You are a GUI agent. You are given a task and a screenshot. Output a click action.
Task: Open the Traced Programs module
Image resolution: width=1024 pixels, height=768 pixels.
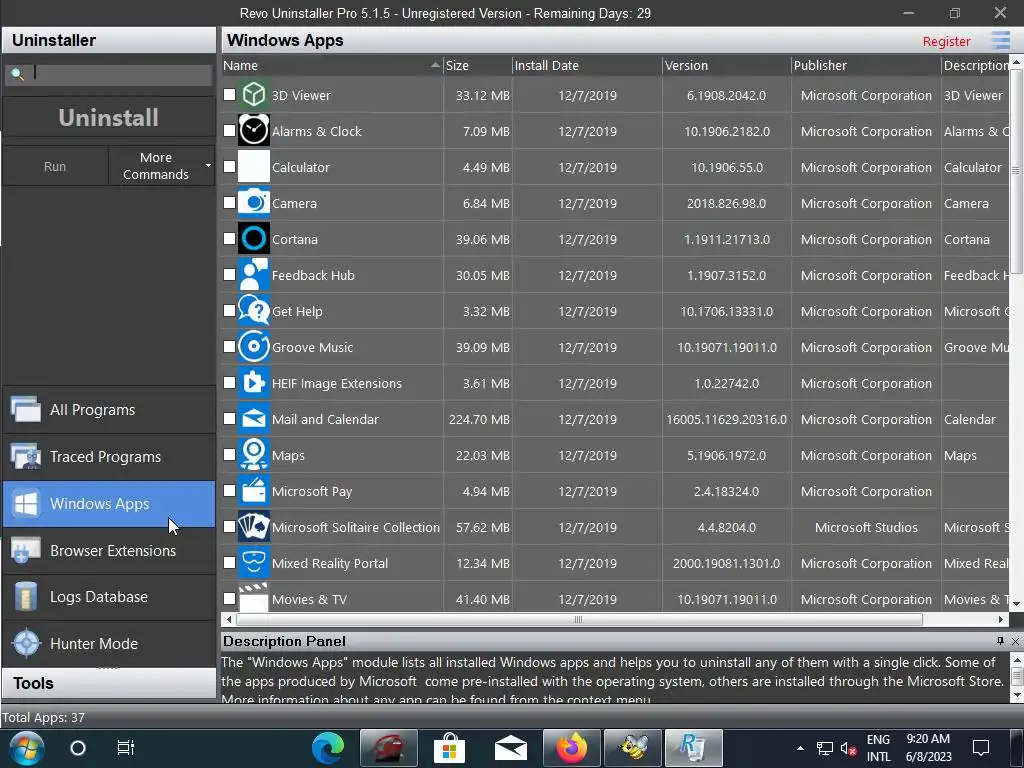tap(109, 456)
